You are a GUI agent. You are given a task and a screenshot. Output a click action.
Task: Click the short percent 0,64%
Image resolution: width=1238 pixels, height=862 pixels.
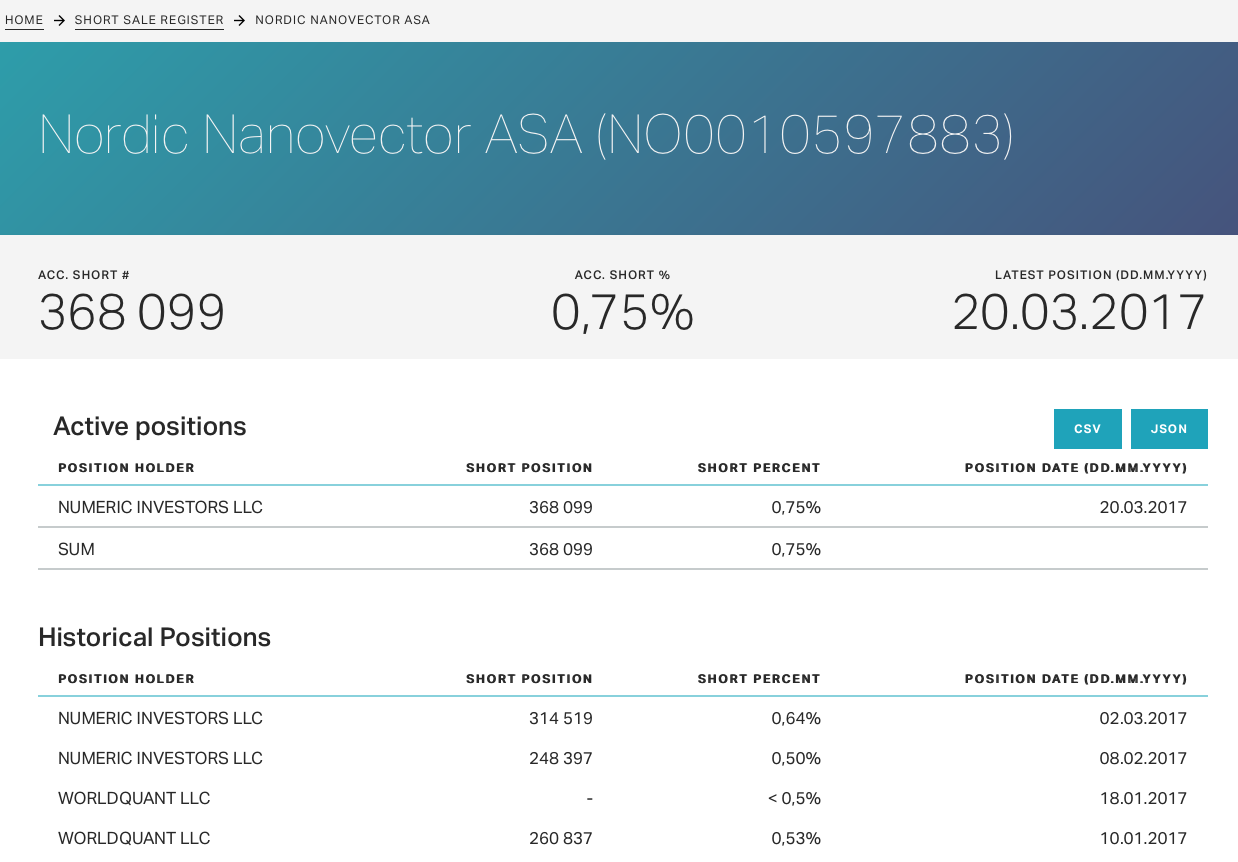tap(796, 718)
